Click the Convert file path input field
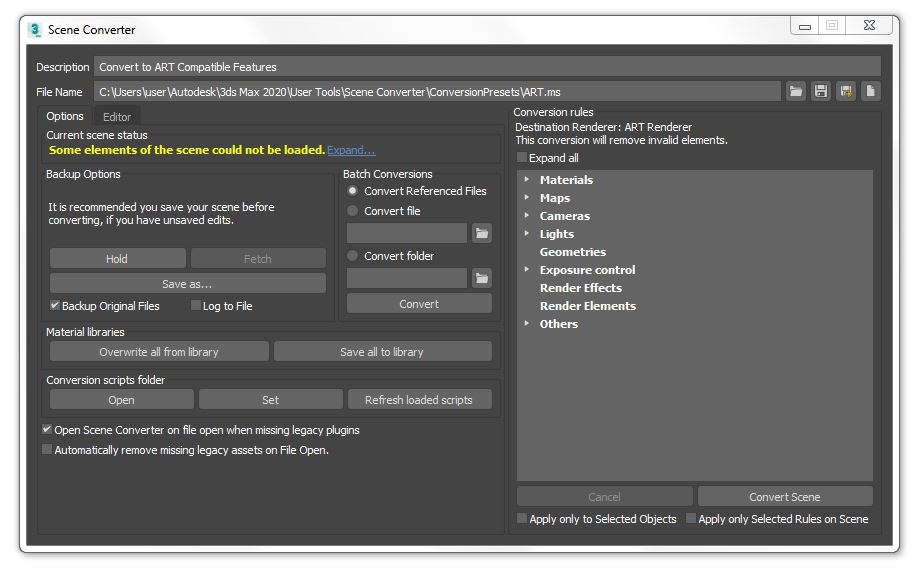This screenshot has width=921, height=568. pyautogui.click(x=407, y=233)
